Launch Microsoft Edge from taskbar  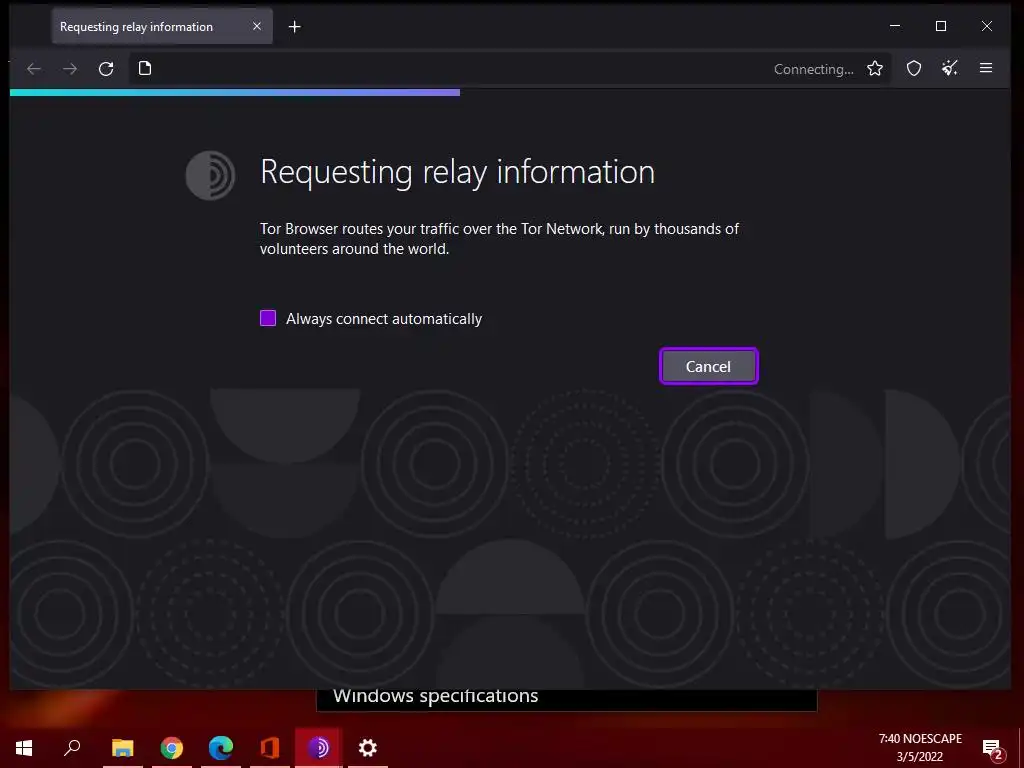pyautogui.click(x=221, y=748)
